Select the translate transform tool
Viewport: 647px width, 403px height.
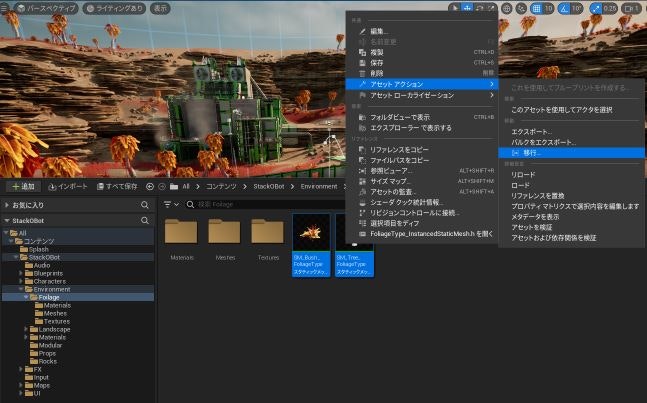pos(467,8)
